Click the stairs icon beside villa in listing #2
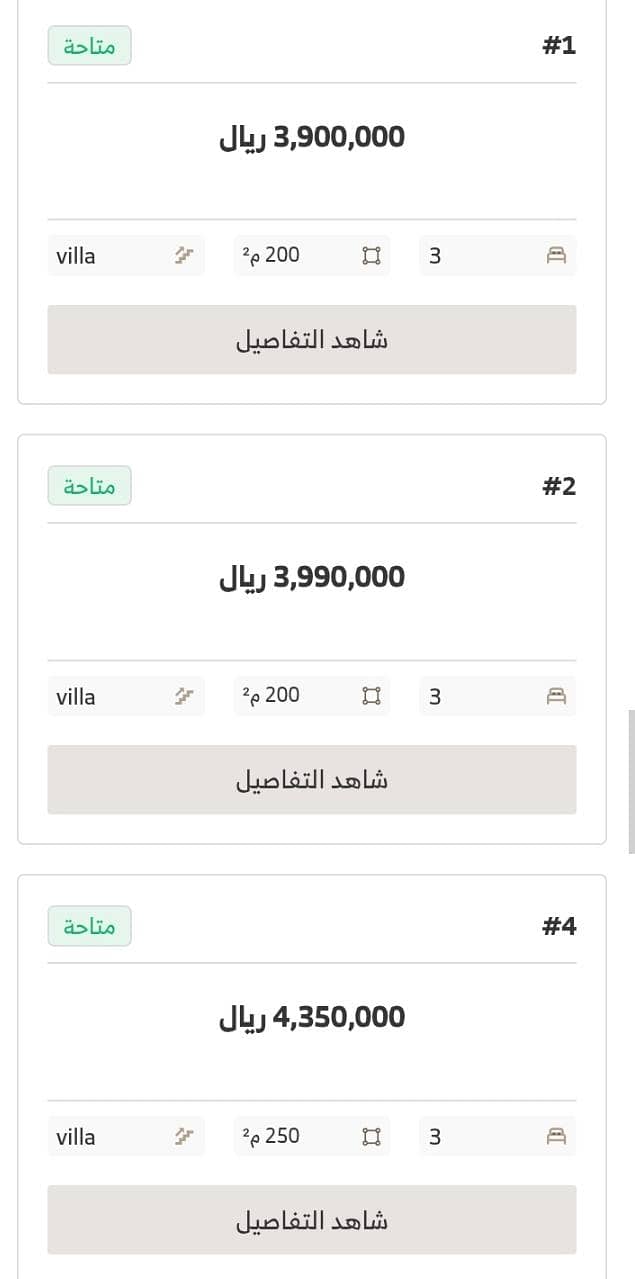This screenshot has height=1279, width=635. tap(183, 696)
